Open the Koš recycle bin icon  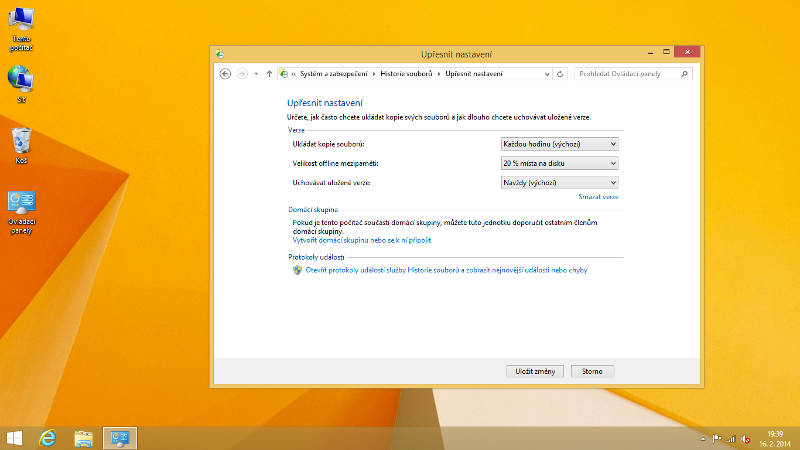click(x=21, y=142)
